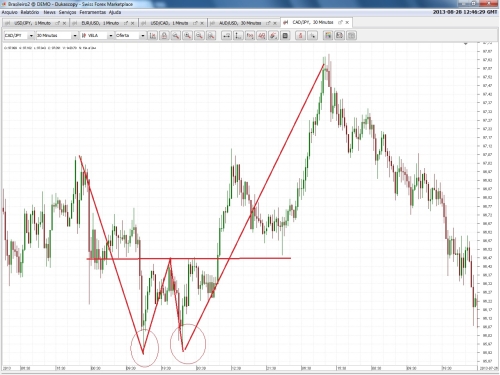Open the Ajuda menu
This screenshot has height=375, width=500.
[115, 12]
